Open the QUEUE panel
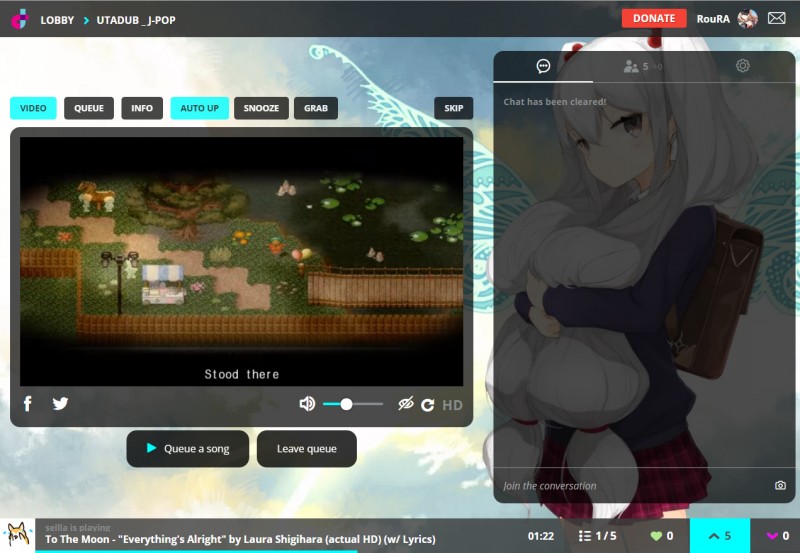 point(89,108)
